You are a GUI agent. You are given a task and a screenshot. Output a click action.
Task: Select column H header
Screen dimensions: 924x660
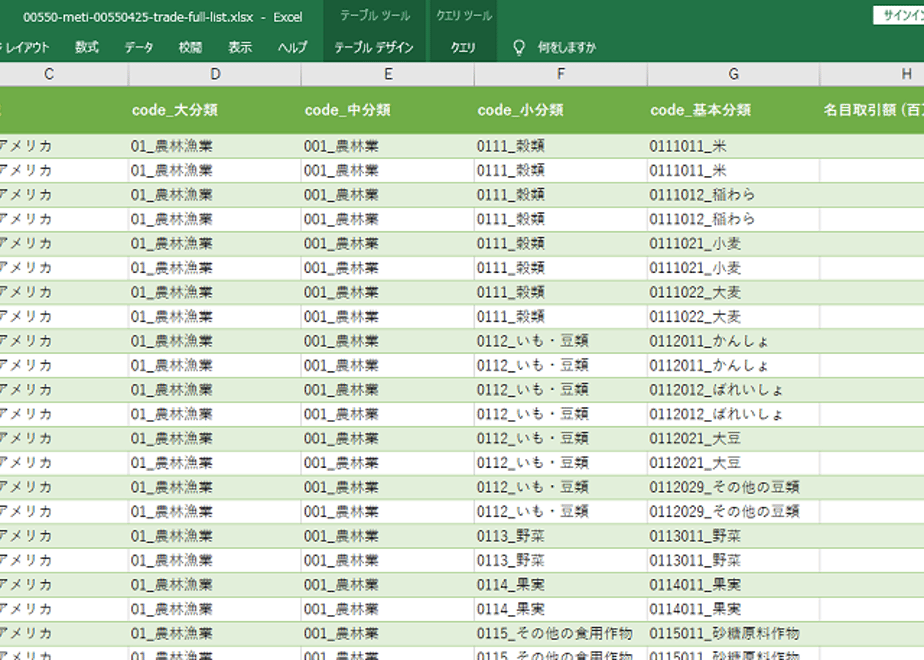pyautogui.click(x=872, y=74)
